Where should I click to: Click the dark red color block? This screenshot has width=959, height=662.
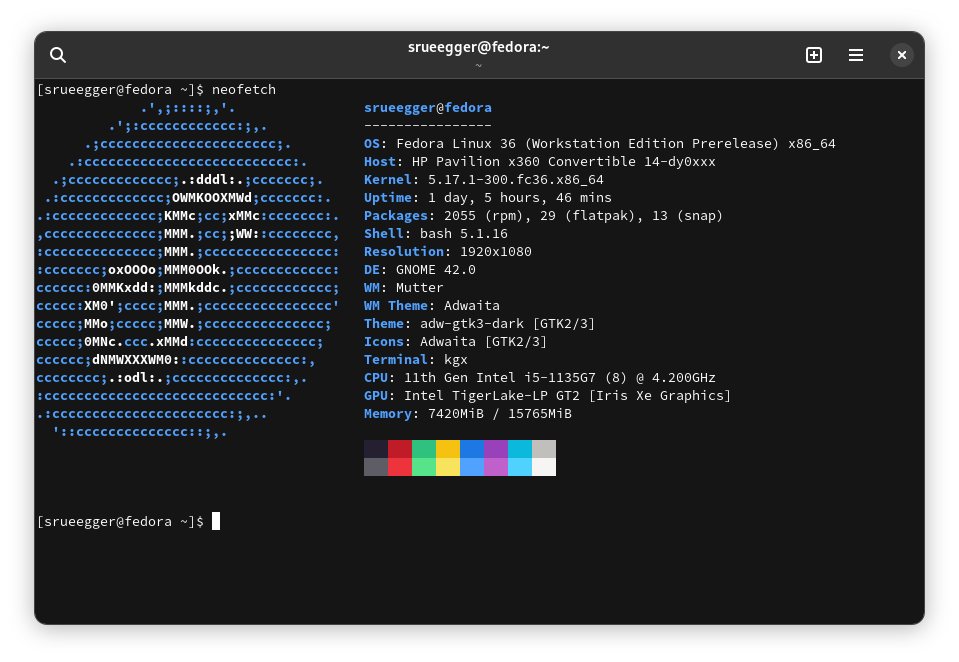pos(400,449)
